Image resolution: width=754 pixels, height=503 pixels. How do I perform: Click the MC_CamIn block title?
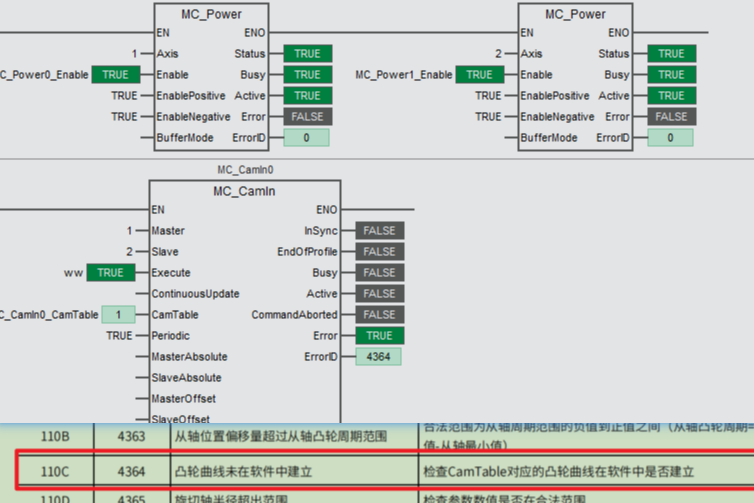[x=244, y=191]
